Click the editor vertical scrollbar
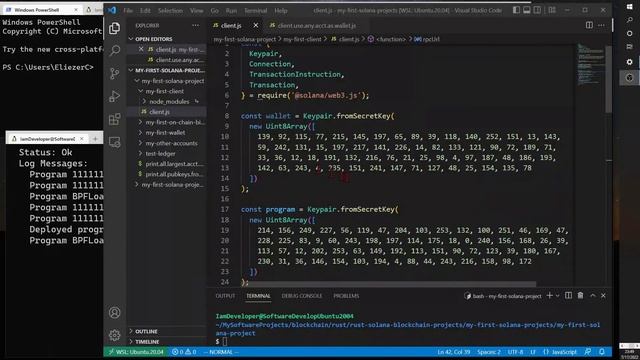 click(609, 80)
